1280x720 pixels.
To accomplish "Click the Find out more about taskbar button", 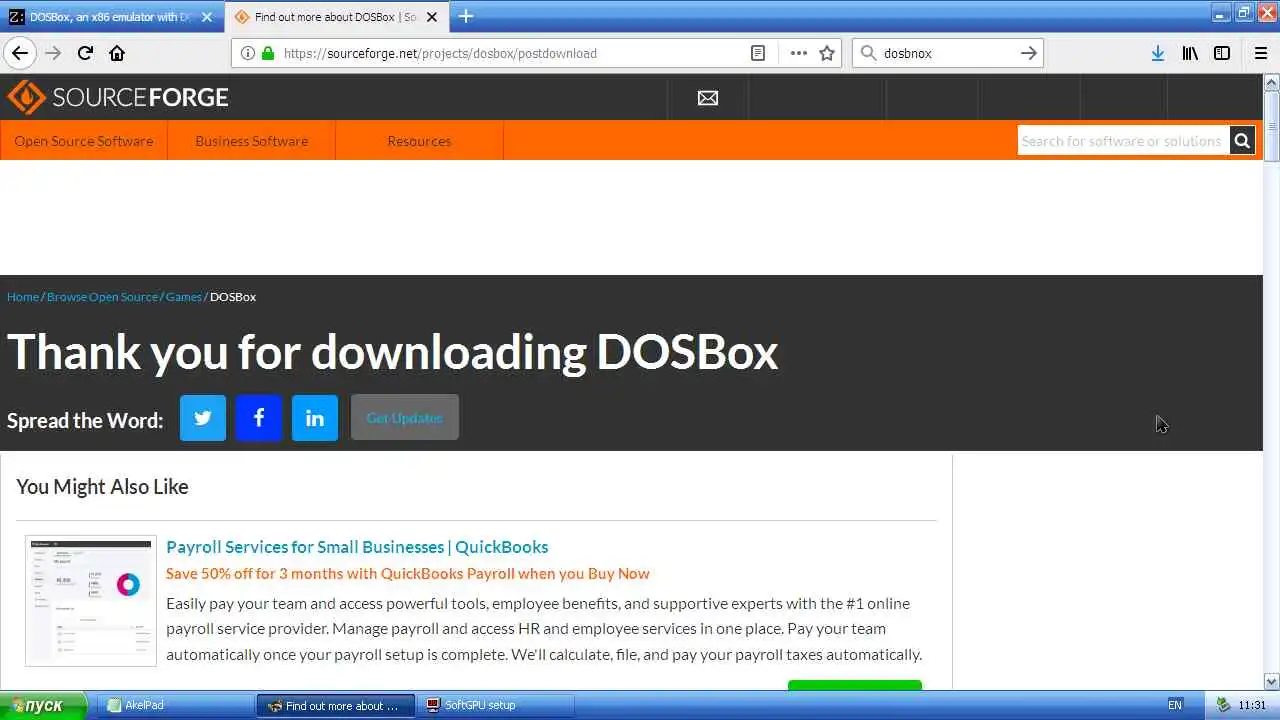I will tap(336, 705).
